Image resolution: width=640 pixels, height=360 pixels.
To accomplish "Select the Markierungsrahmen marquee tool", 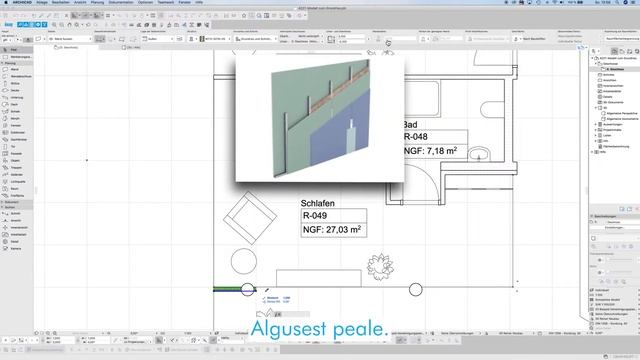I will [16, 57].
